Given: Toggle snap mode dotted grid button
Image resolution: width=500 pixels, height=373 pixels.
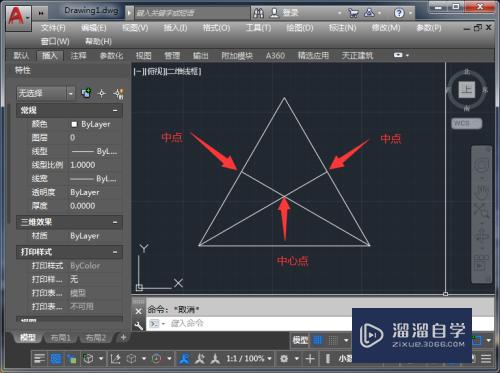Looking at the screenshot, I should [333, 340].
